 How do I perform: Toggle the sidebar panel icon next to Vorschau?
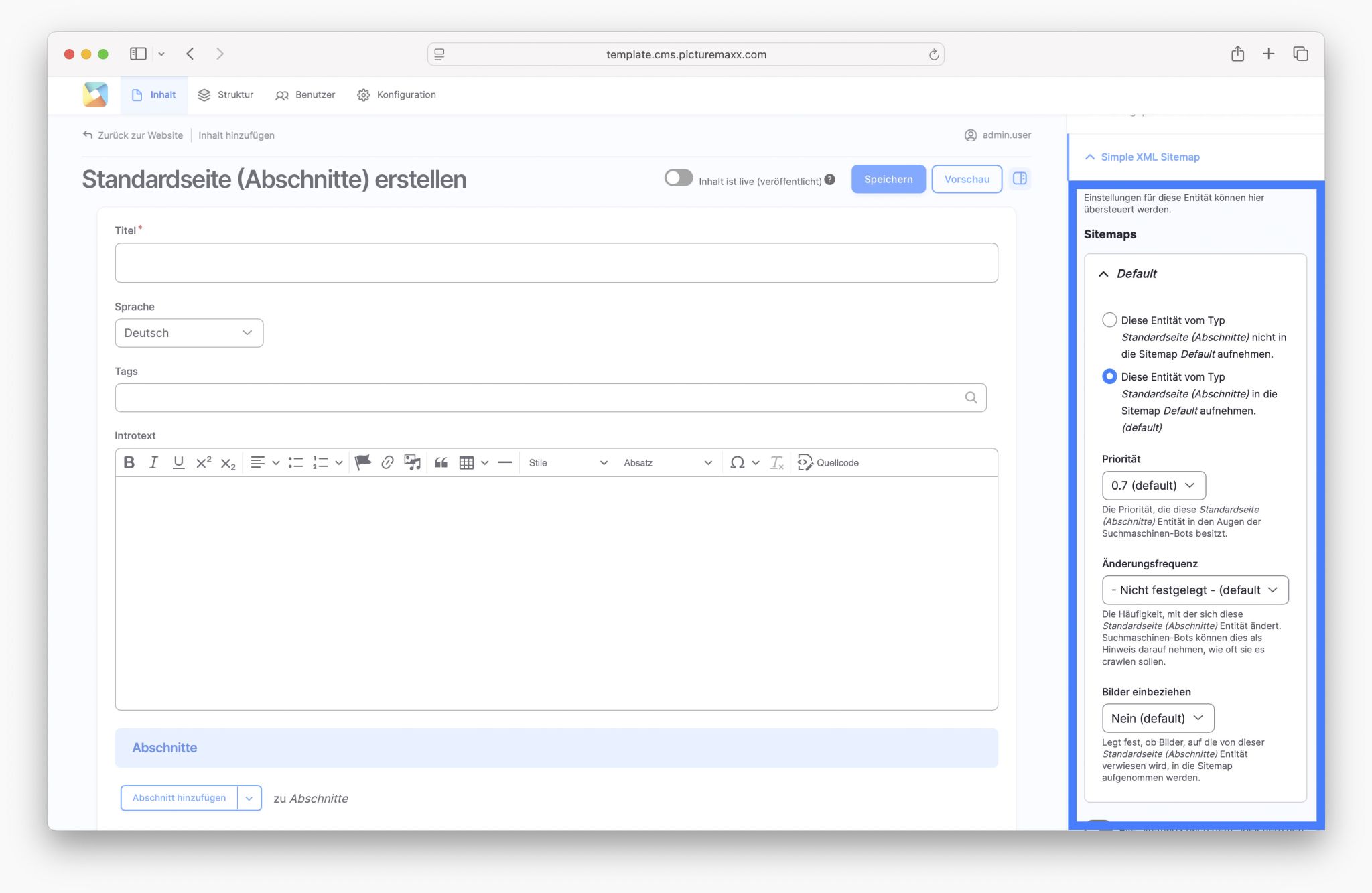pos(1020,179)
